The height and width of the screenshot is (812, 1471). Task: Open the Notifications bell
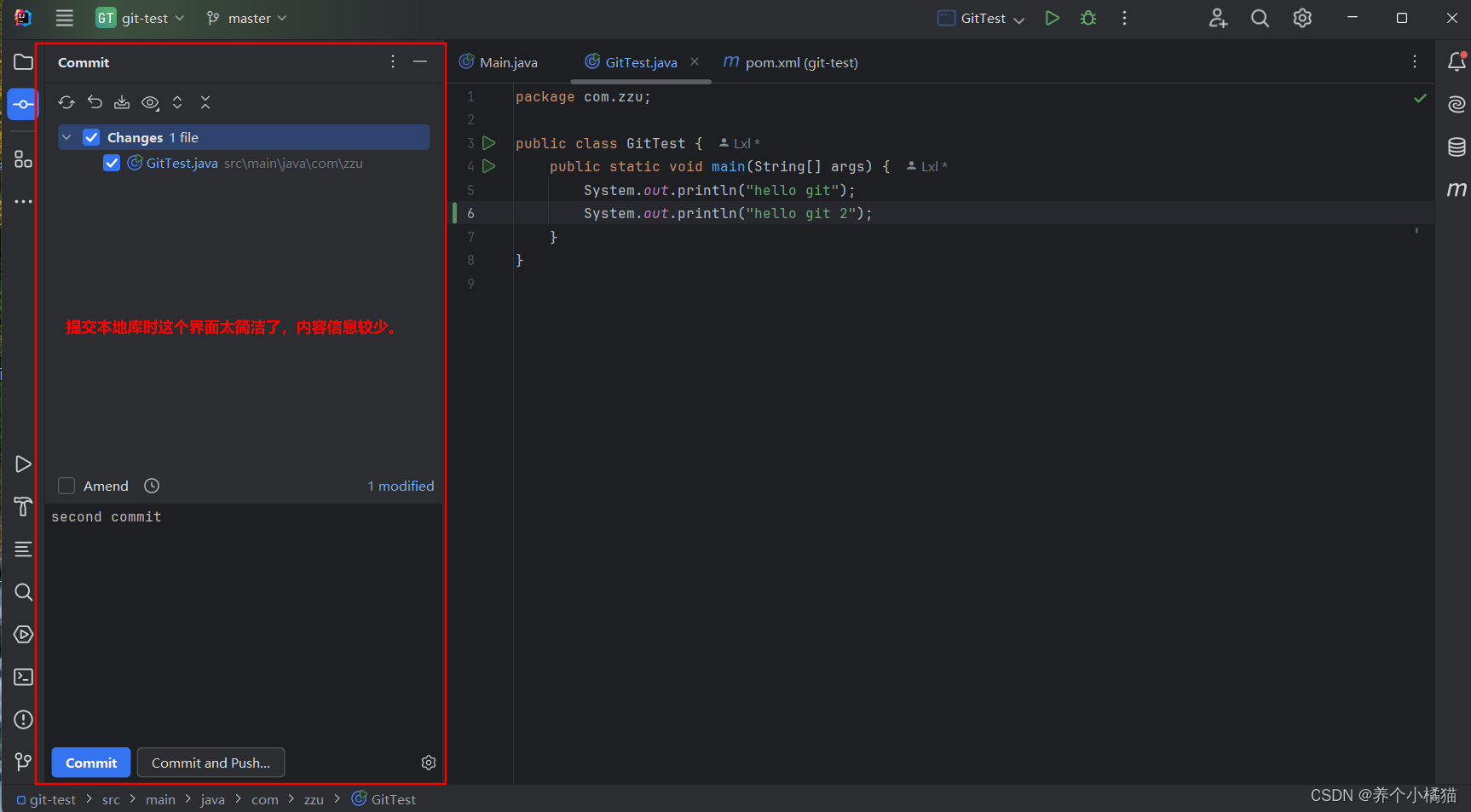coord(1457,61)
